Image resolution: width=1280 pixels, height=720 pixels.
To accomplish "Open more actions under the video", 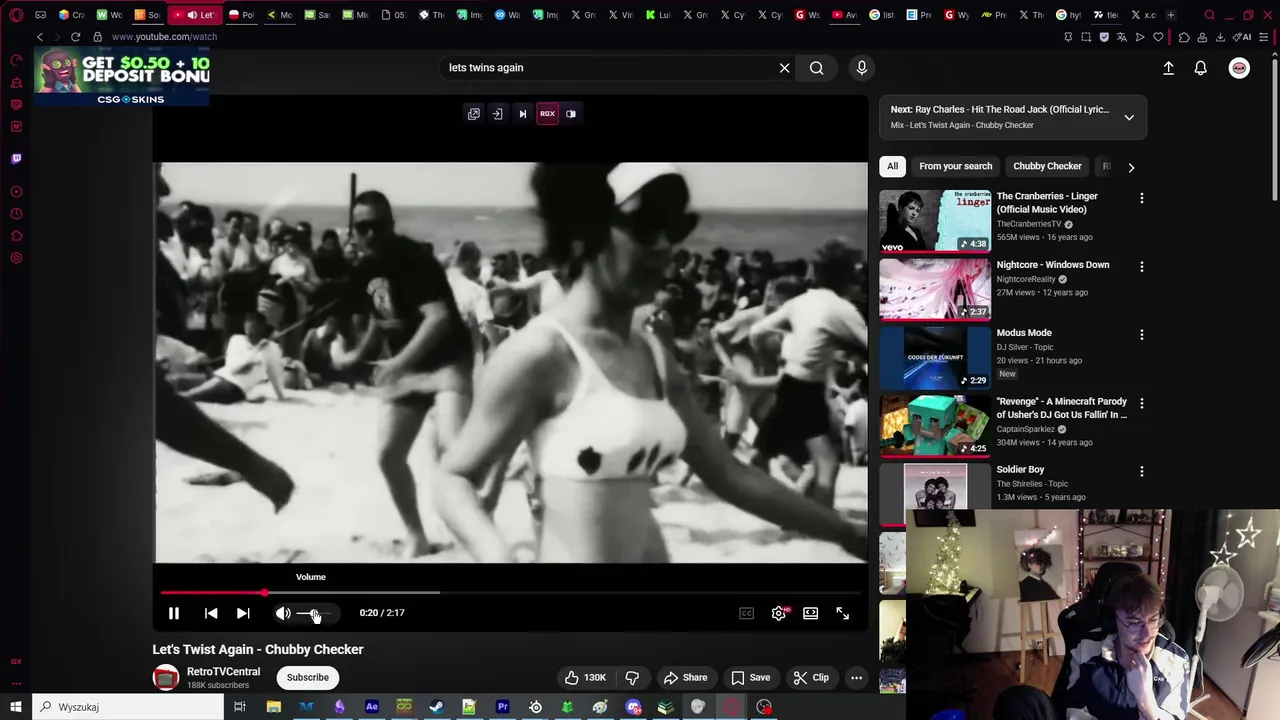I will (x=856, y=677).
